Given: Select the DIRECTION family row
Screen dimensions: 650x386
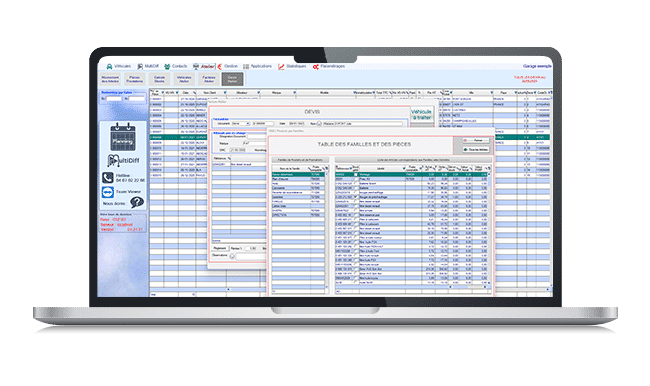Looking at the screenshot, I should tap(298, 215).
